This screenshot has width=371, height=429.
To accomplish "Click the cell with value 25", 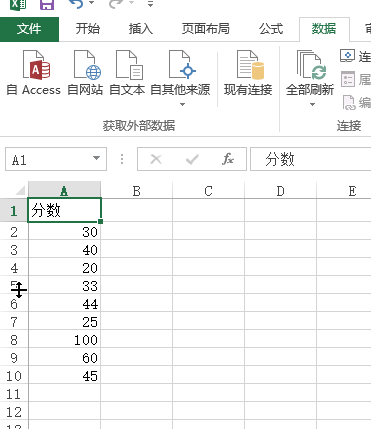I will click(64, 321).
